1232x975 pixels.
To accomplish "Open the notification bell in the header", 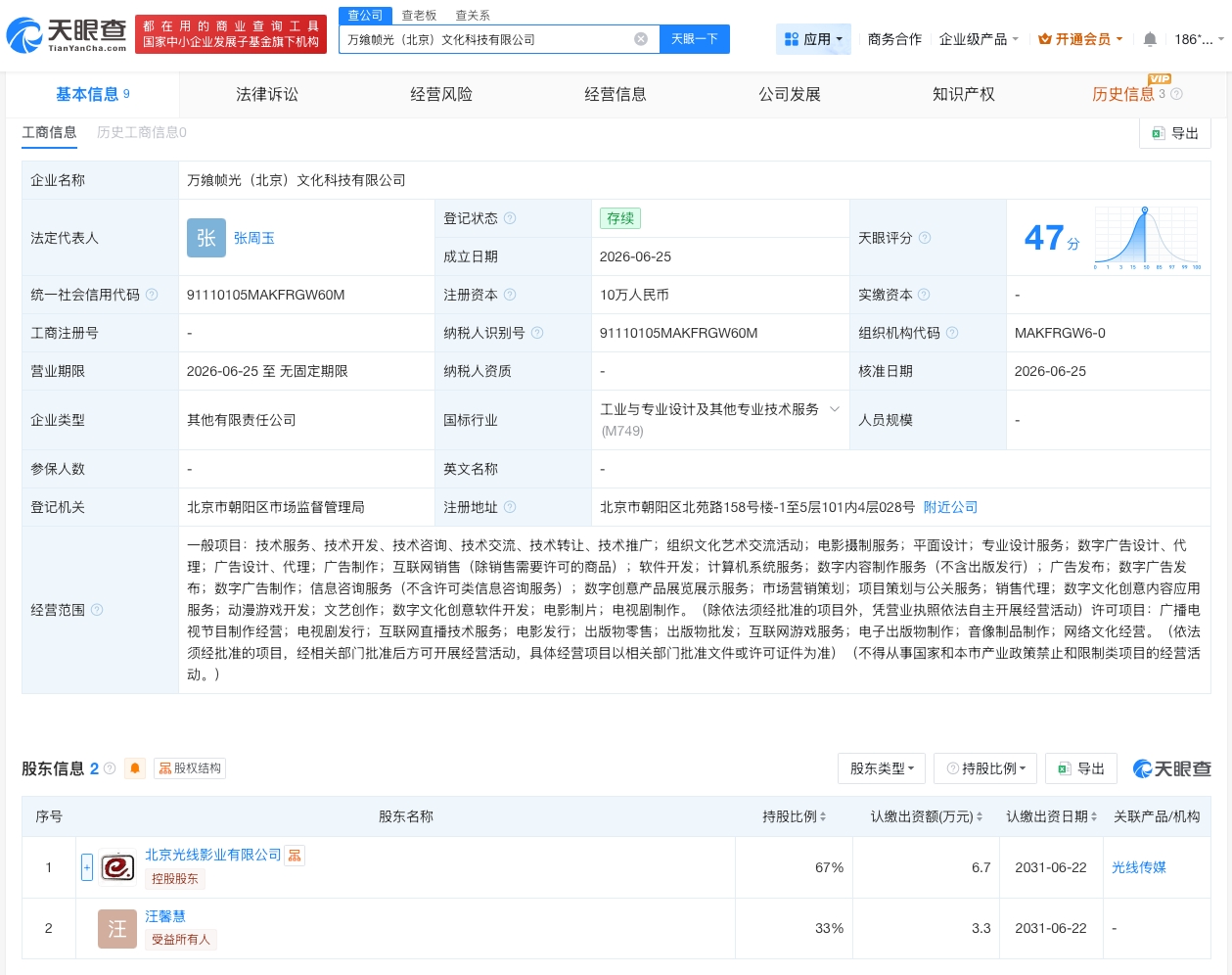I will click(1150, 39).
